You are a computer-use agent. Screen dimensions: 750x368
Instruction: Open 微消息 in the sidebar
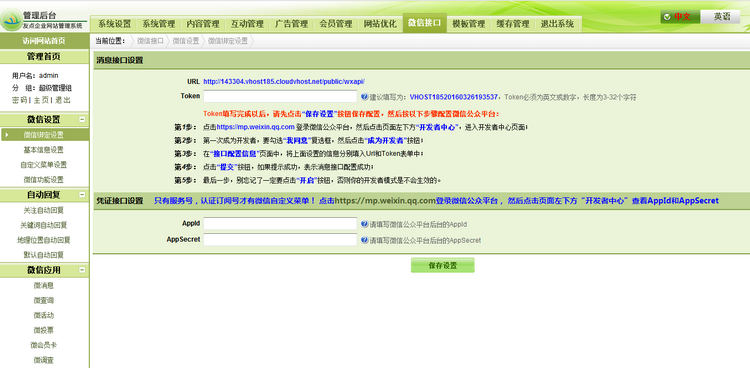(44, 286)
